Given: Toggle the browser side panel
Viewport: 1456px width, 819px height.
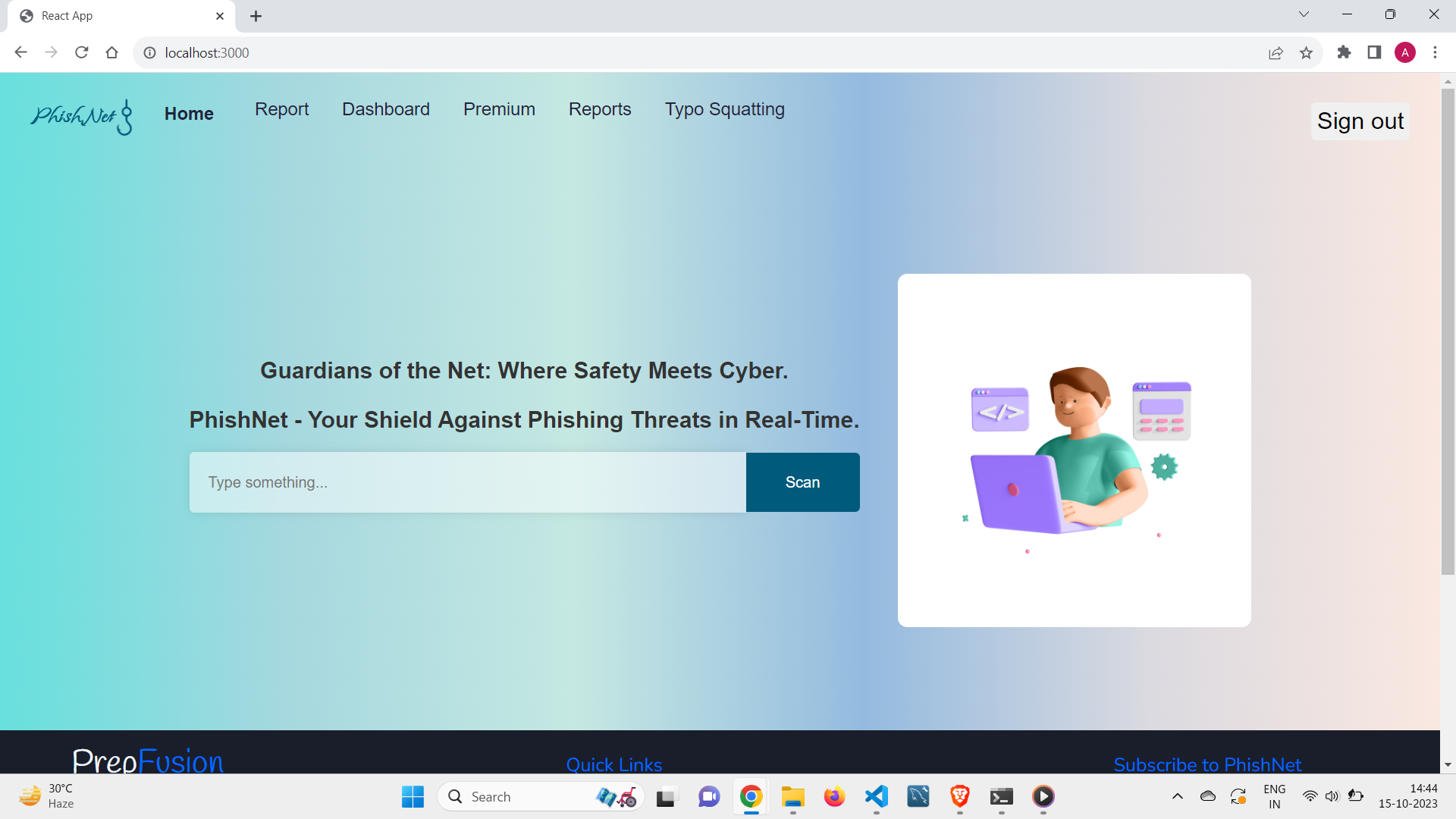Looking at the screenshot, I should click(x=1374, y=52).
